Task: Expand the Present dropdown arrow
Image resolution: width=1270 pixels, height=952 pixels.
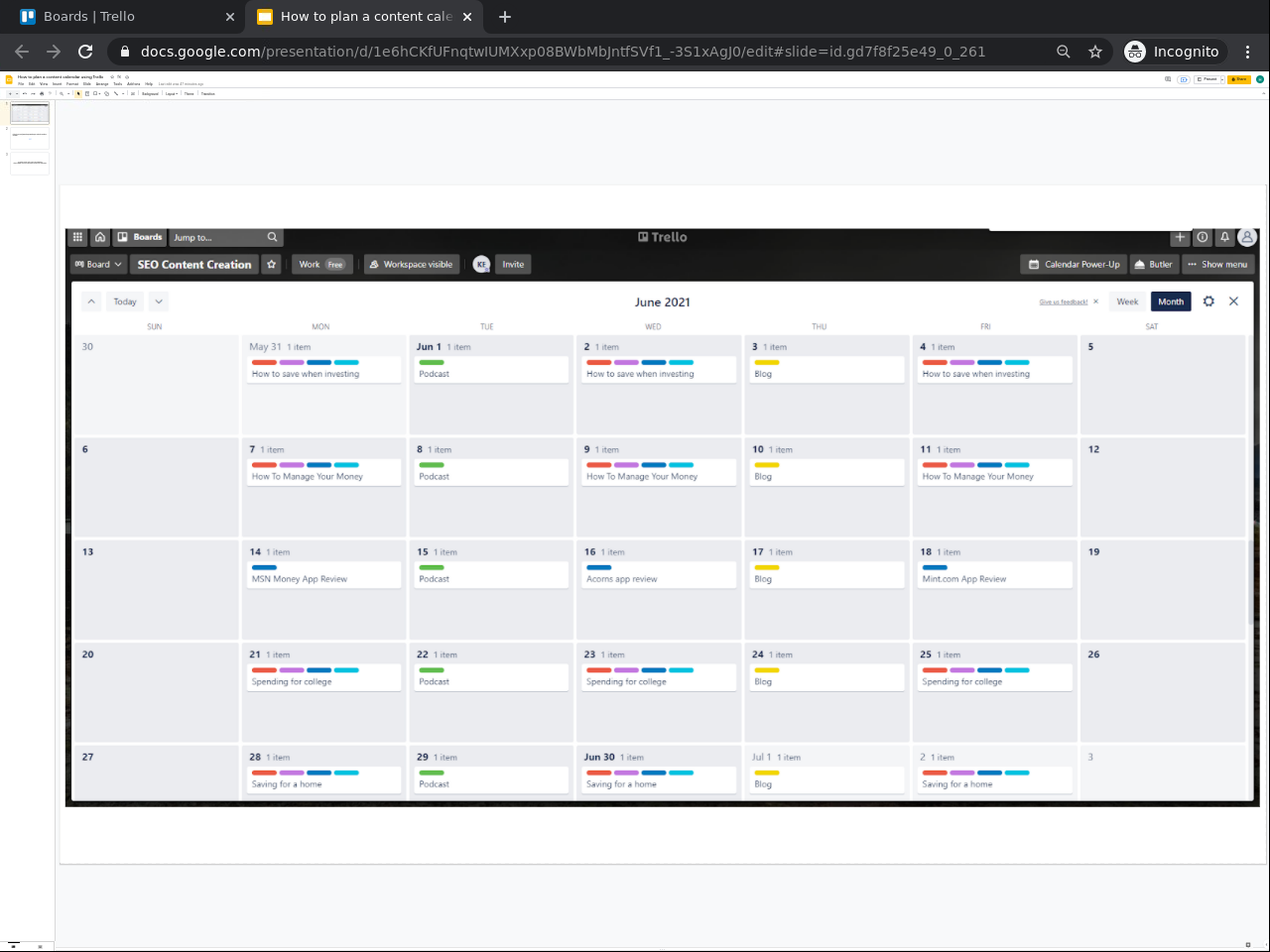Action: tap(1221, 79)
